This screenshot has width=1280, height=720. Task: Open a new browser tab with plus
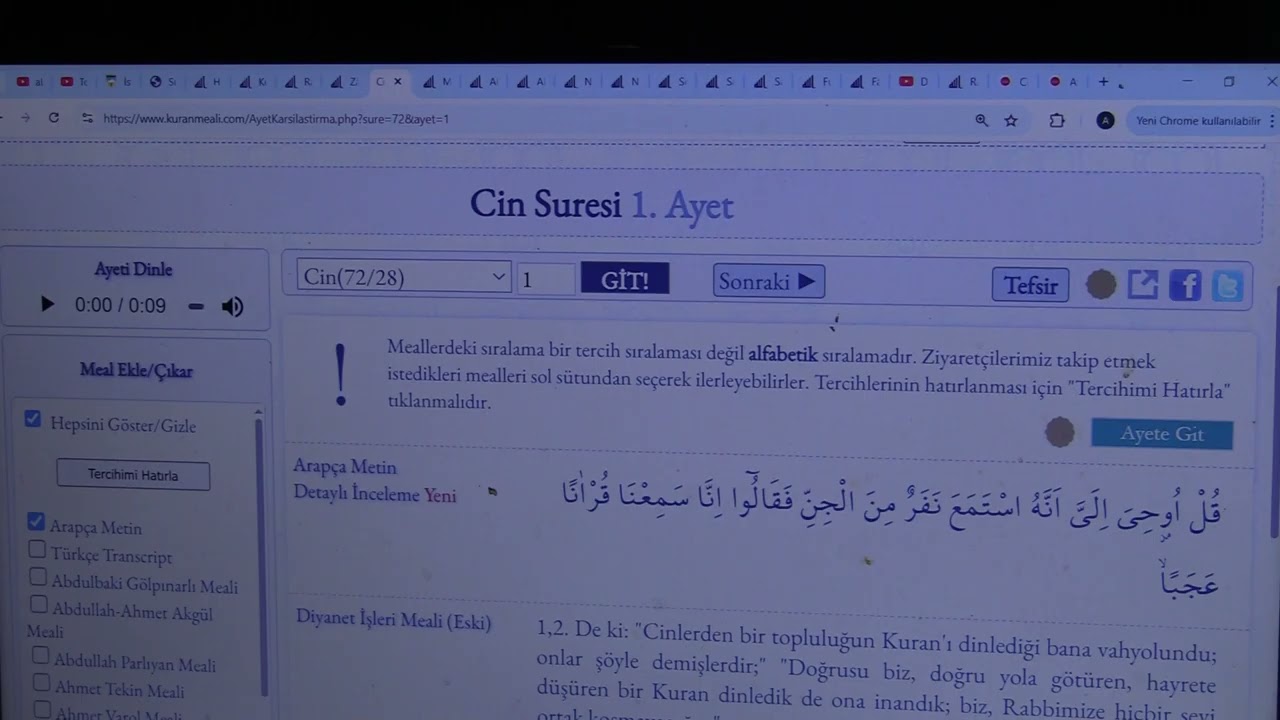(1104, 82)
